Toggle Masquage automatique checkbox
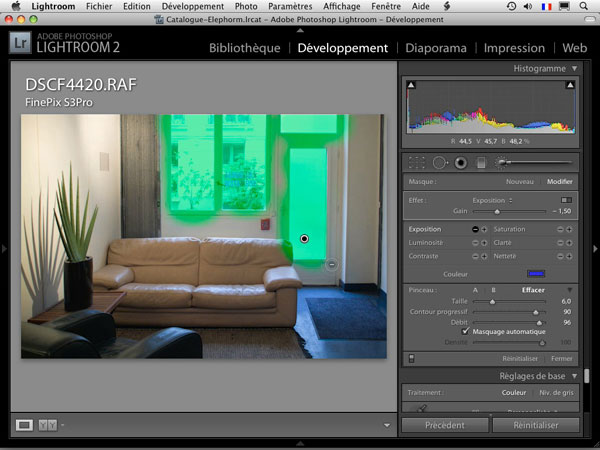Viewport: 600px width, 450px height. 465,331
